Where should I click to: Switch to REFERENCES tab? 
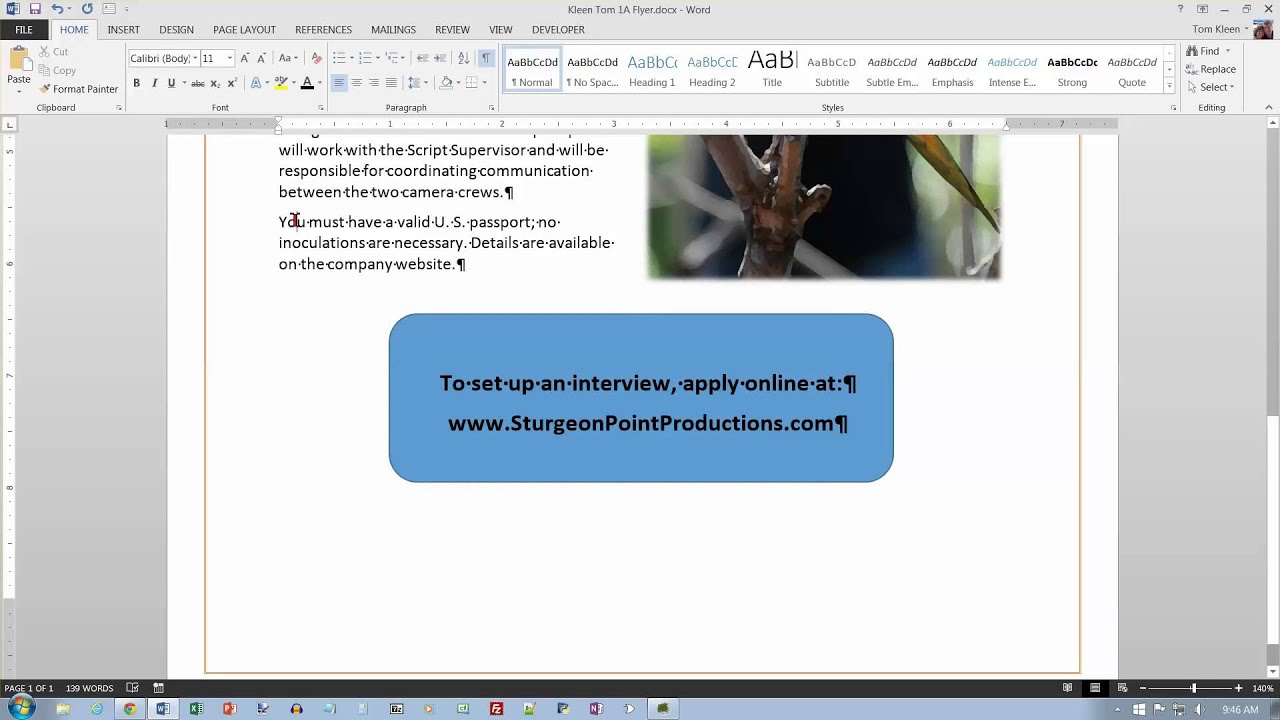pyautogui.click(x=323, y=30)
